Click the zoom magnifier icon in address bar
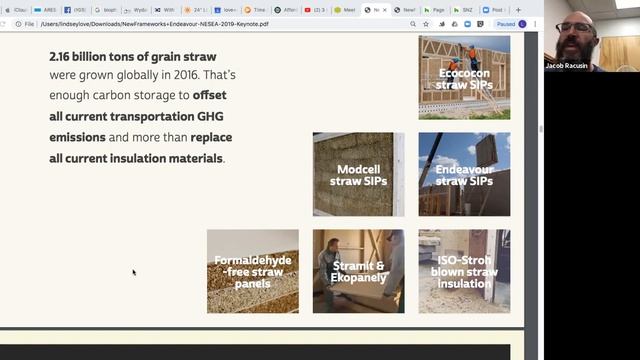640x360 pixels. (x=413, y=24)
